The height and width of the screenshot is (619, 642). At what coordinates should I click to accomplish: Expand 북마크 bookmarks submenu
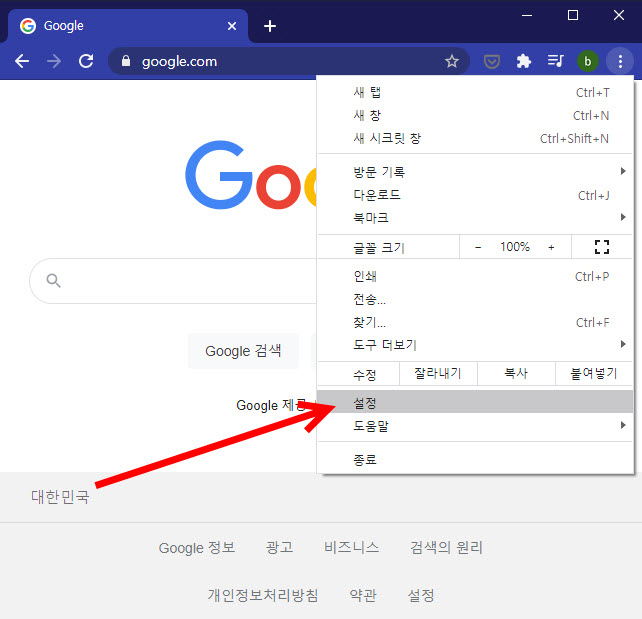475,218
